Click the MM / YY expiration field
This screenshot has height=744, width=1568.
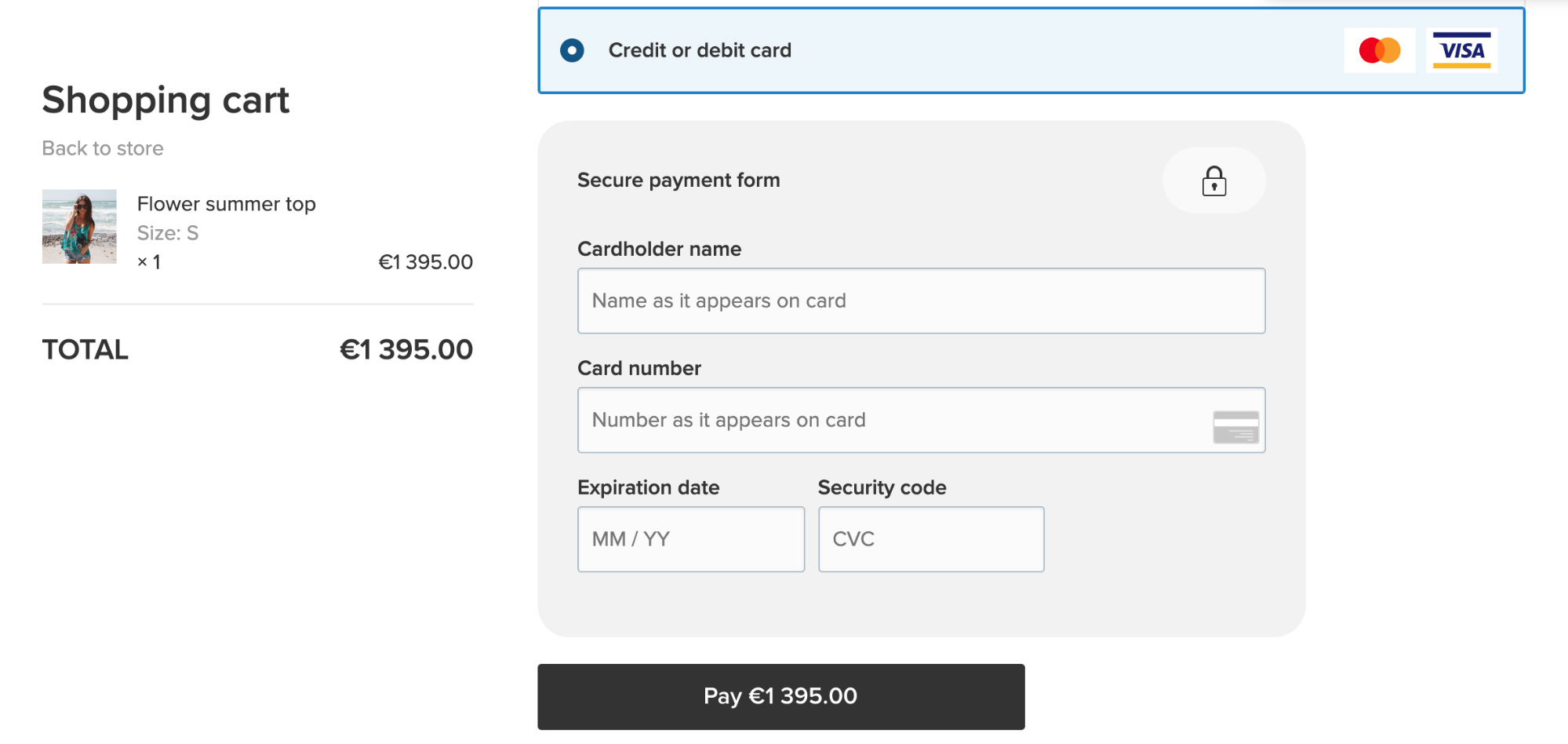click(x=691, y=539)
